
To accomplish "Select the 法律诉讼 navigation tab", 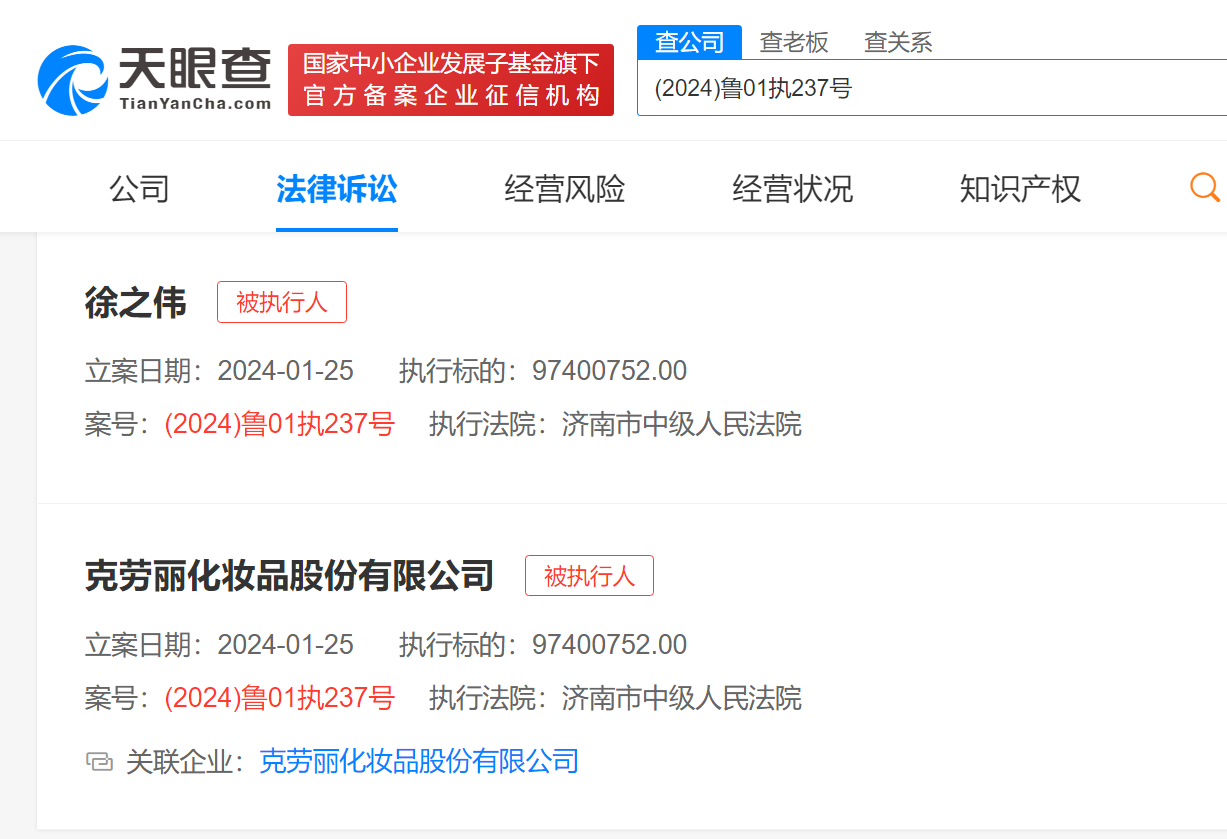I will tap(337, 188).
